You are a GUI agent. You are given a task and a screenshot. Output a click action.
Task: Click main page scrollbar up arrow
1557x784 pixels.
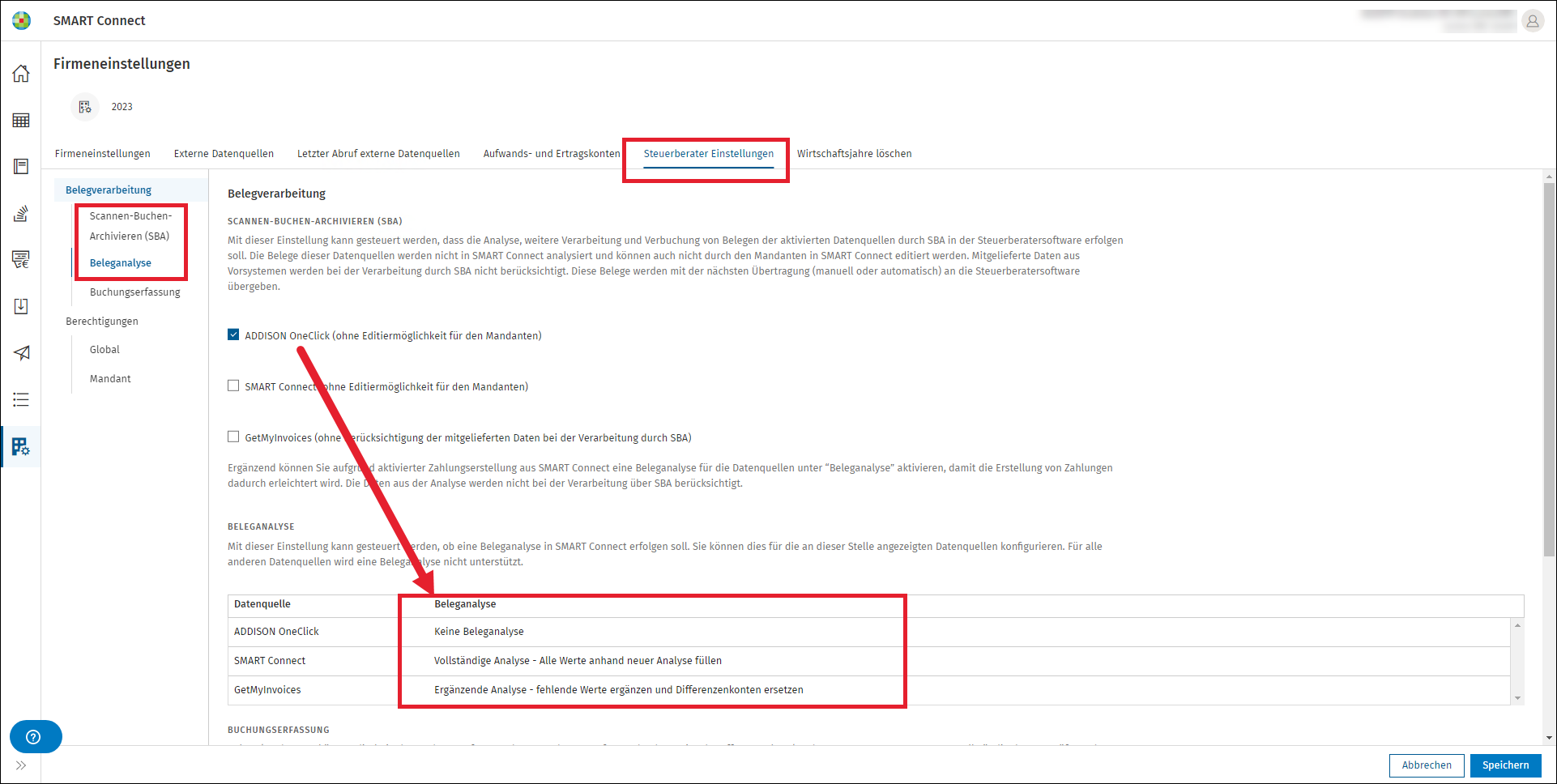pyautogui.click(x=1549, y=177)
